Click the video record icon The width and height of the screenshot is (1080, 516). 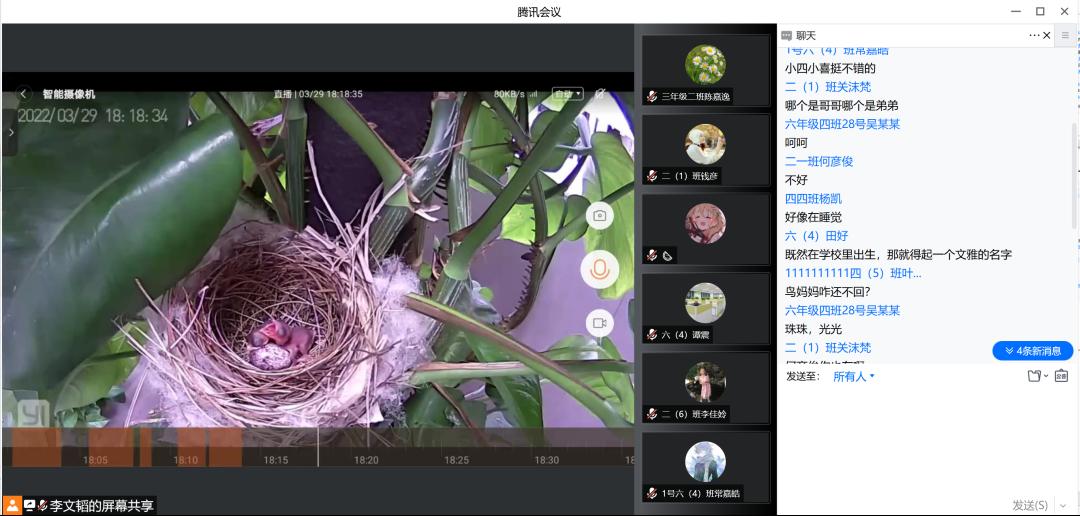click(599, 323)
